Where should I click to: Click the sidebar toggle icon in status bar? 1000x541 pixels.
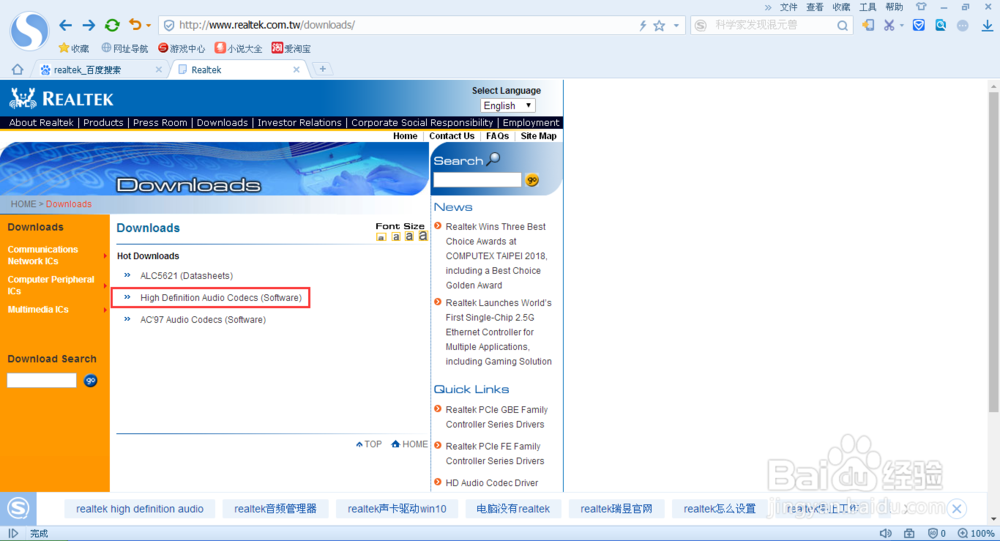(x=13, y=533)
